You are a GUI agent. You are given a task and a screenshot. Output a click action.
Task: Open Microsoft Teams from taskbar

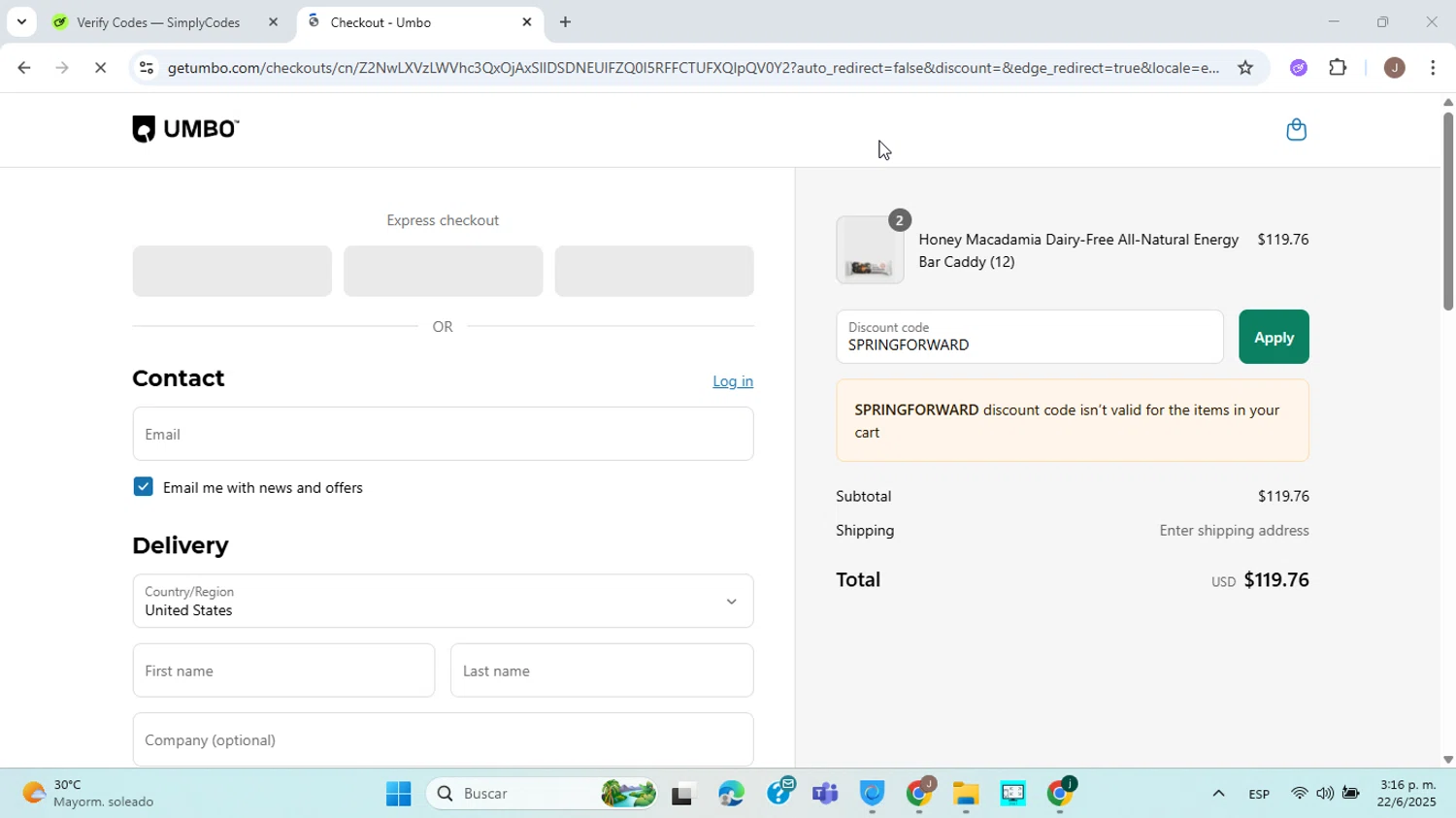(825, 795)
